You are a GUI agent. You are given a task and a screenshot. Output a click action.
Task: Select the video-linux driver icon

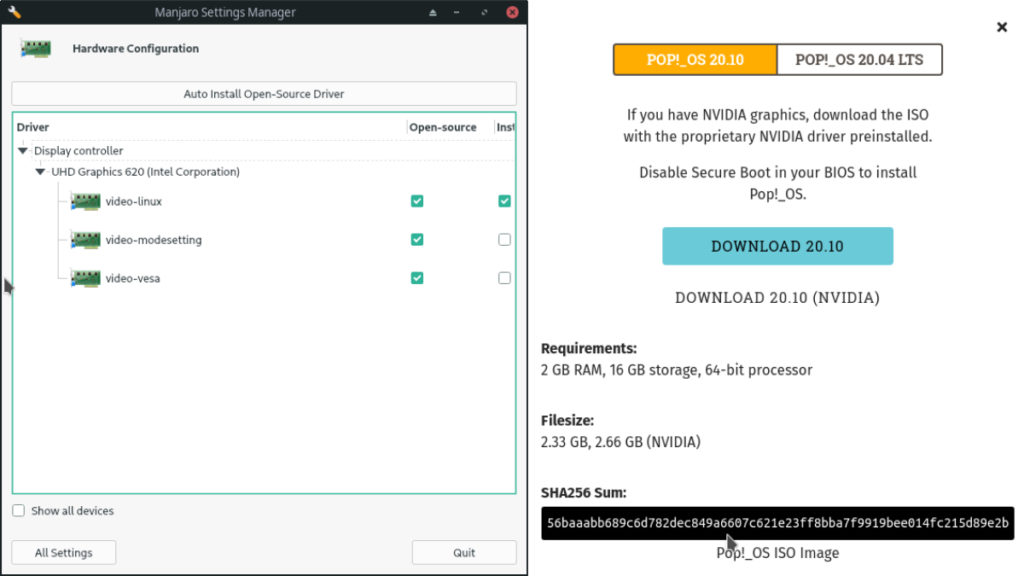pos(86,201)
